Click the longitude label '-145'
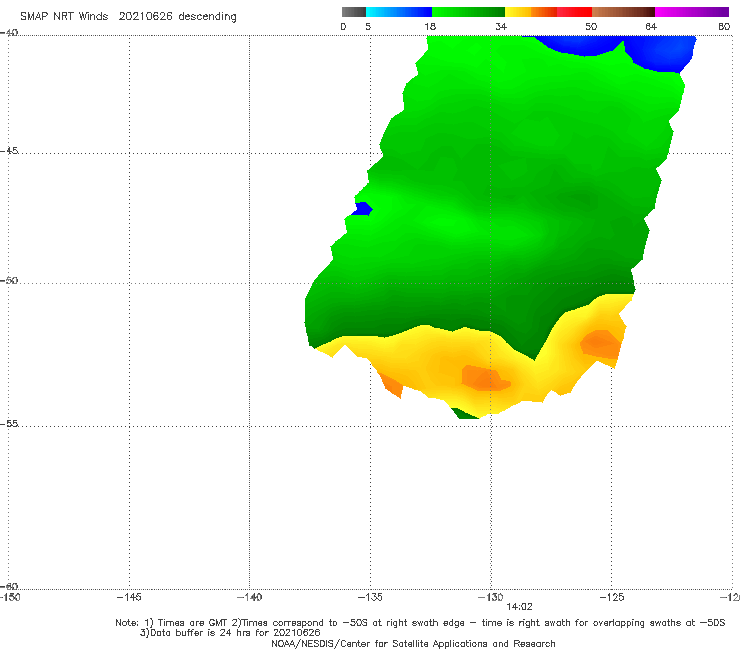Screen dimensions: 740x650 (x=129, y=597)
